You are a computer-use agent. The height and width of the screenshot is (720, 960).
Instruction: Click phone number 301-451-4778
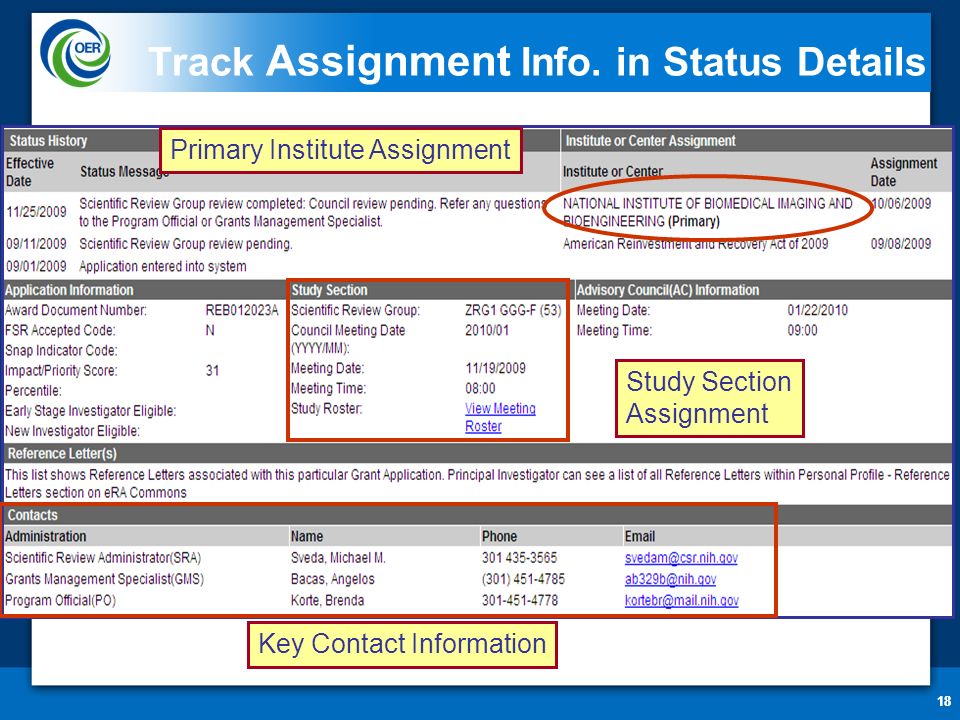tap(520, 601)
